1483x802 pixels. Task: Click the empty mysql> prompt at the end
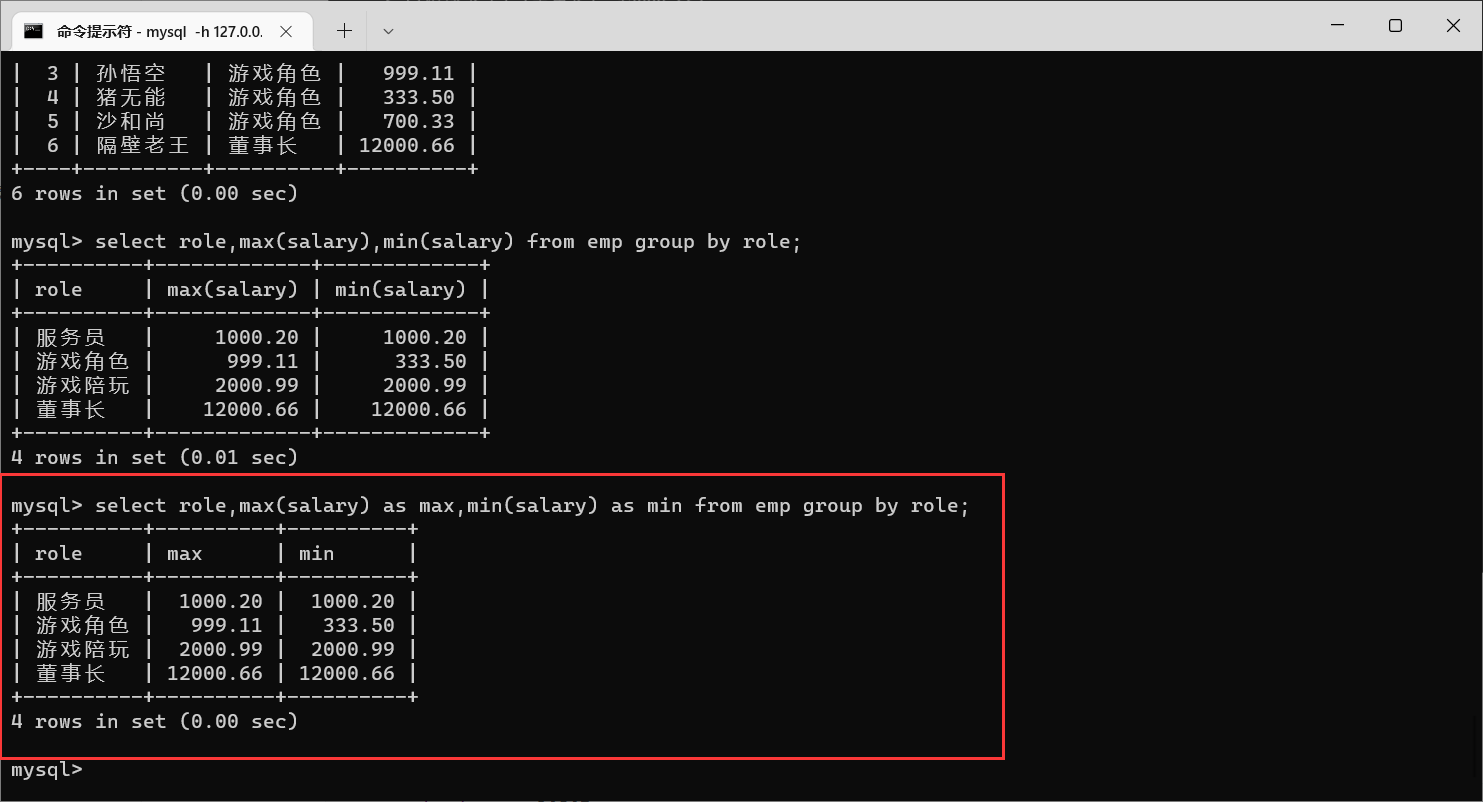[46, 769]
